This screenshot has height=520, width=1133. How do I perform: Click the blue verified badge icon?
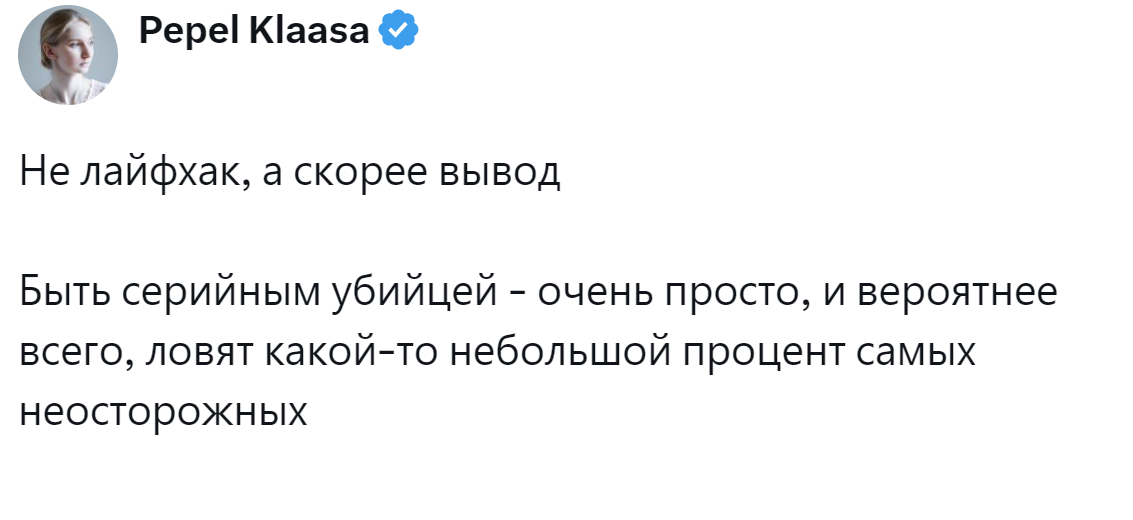coord(400,35)
